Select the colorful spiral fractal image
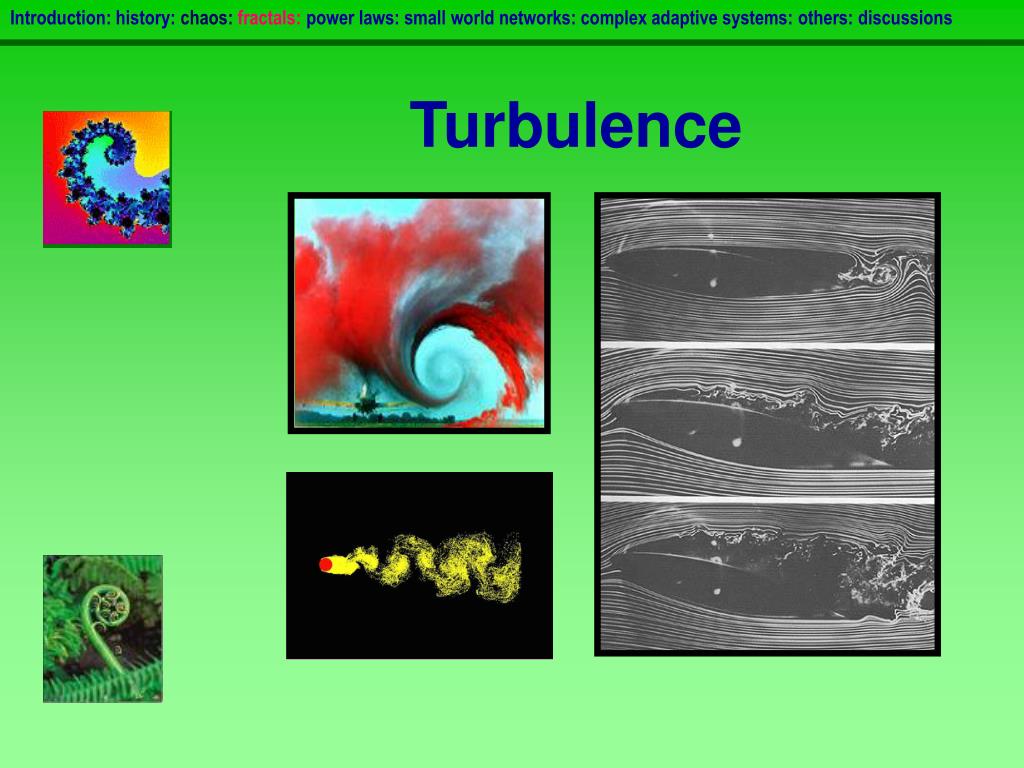This screenshot has height=768, width=1024. point(107,179)
